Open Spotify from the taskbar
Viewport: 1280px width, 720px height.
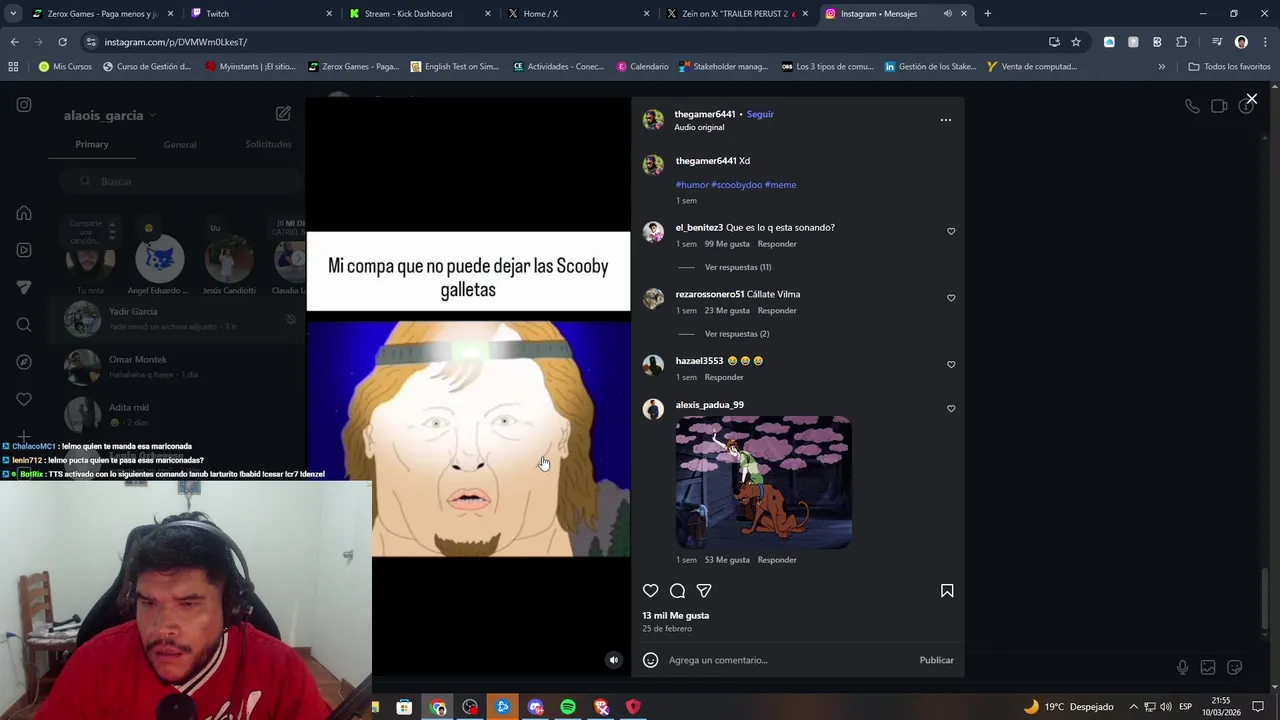point(568,707)
